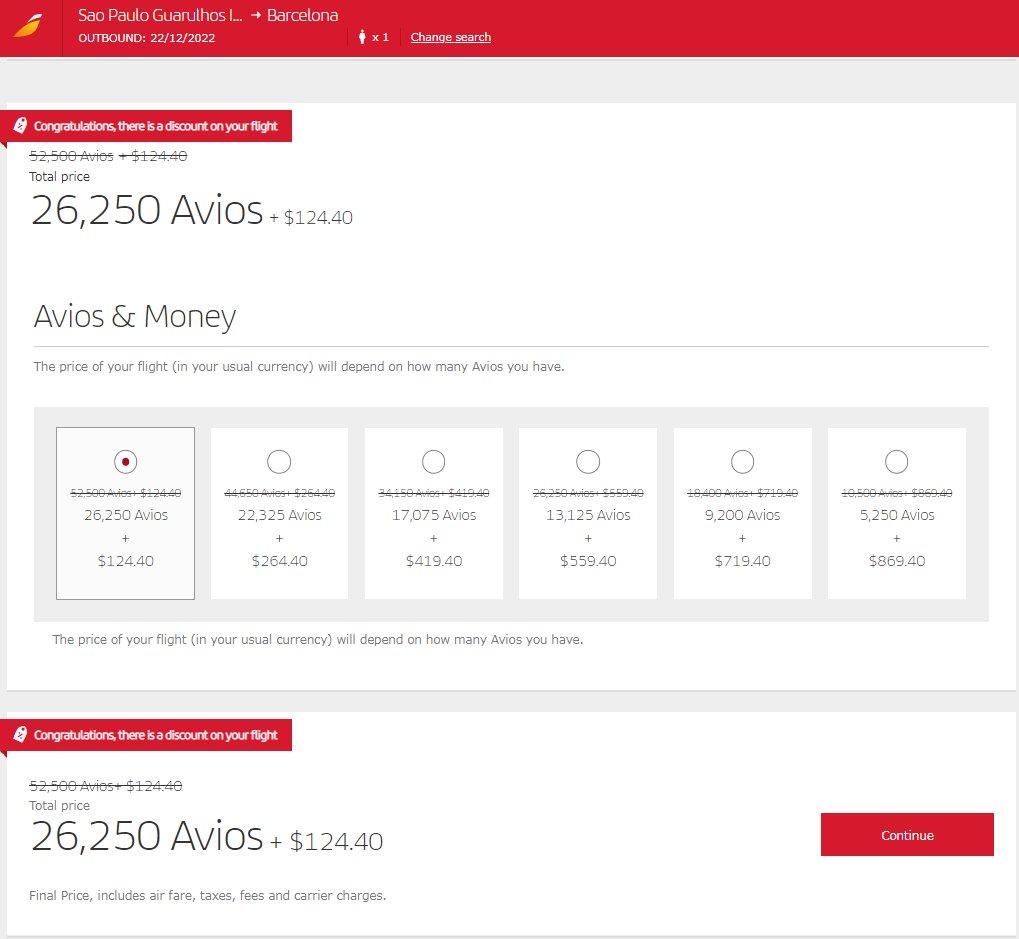1019x939 pixels.
Task: Click the Barcelona destination text
Action: (x=302, y=15)
